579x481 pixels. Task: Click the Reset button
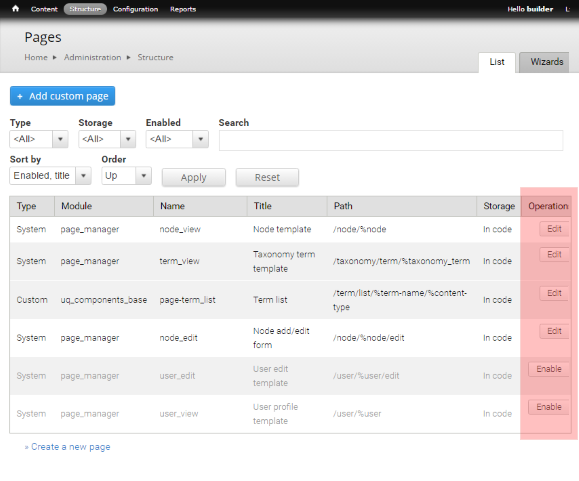pyautogui.click(x=267, y=178)
